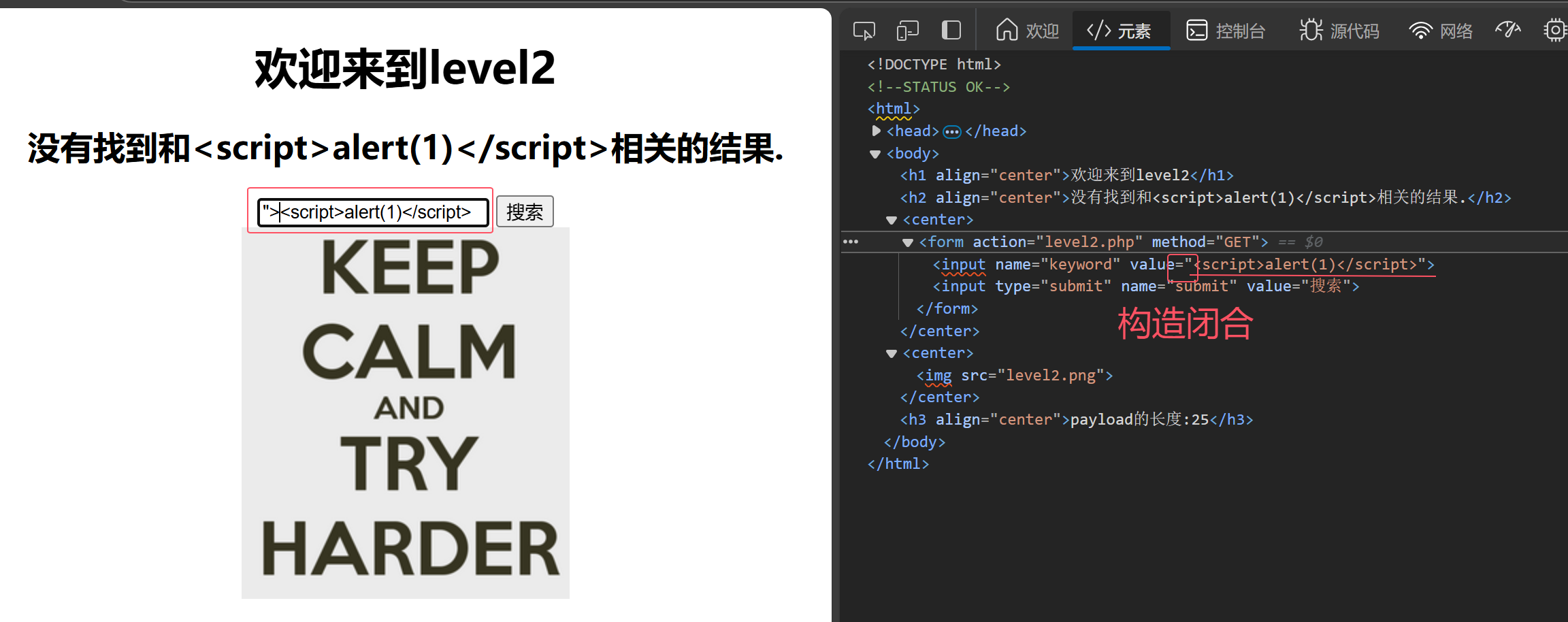Open the 控制台 tab
Image resolution: width=1568 pixels, height=622 pixels.
pos(1226,31)
